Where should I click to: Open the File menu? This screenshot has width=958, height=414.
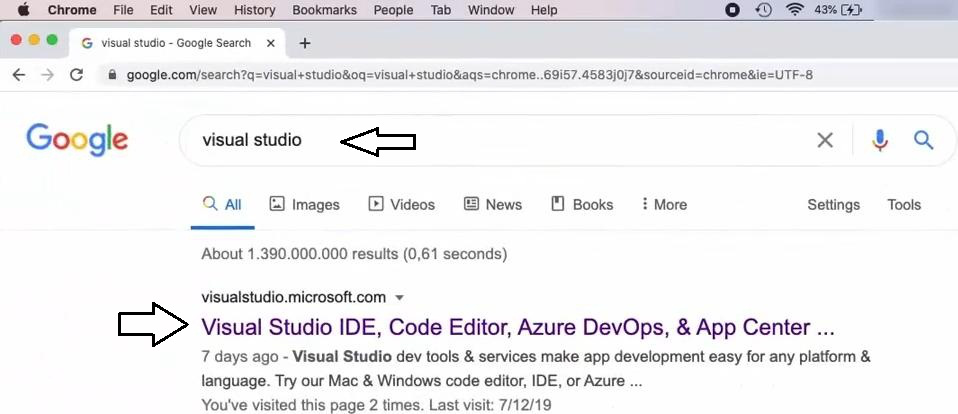coord(123,10)
